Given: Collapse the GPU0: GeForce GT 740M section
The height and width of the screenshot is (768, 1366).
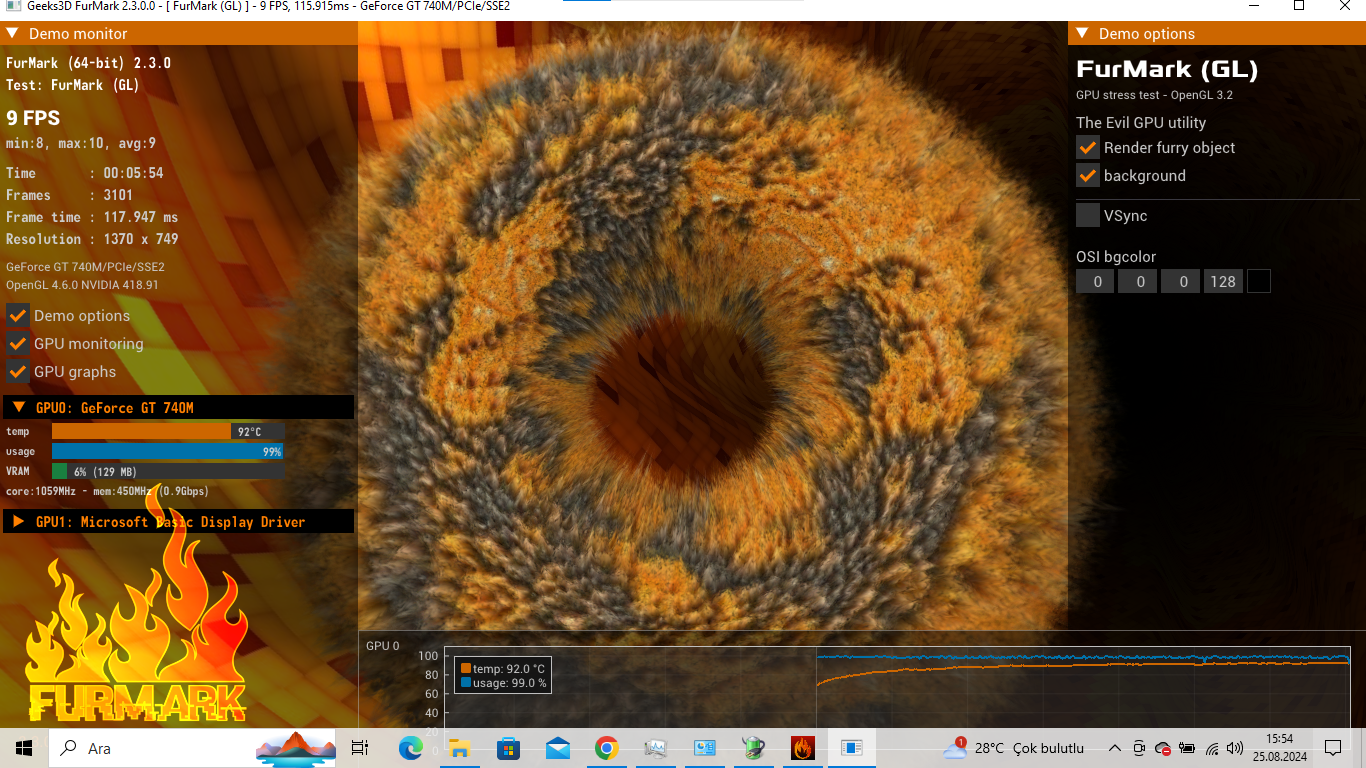Looking at the screenshot, I should pyautogui.click(x=19, y=407).
